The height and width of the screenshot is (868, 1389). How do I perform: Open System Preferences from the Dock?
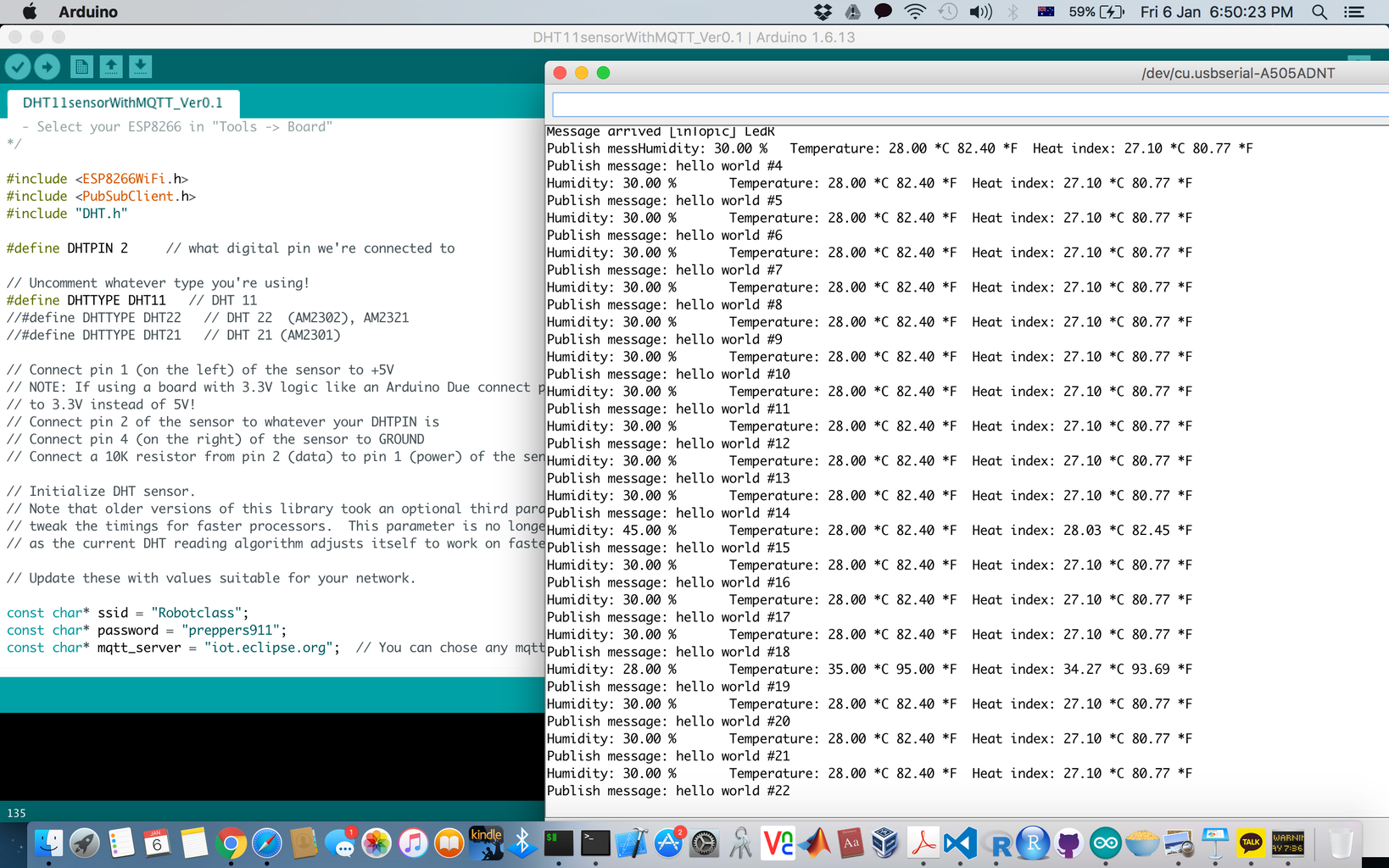[x=705, y=843]
